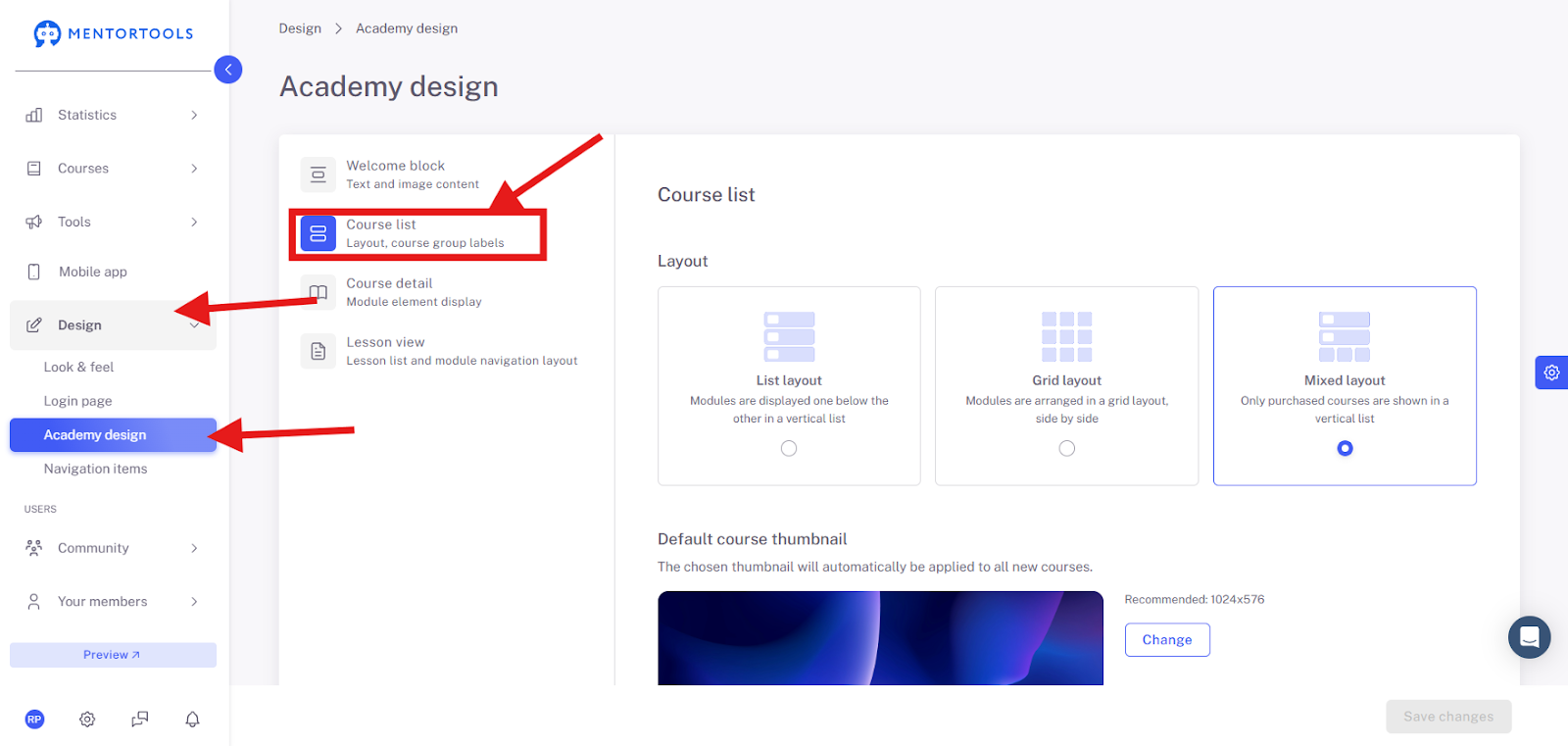Click the Mentortools logo
Viewport: 1568px width, 746px height.
click(114, 33)
